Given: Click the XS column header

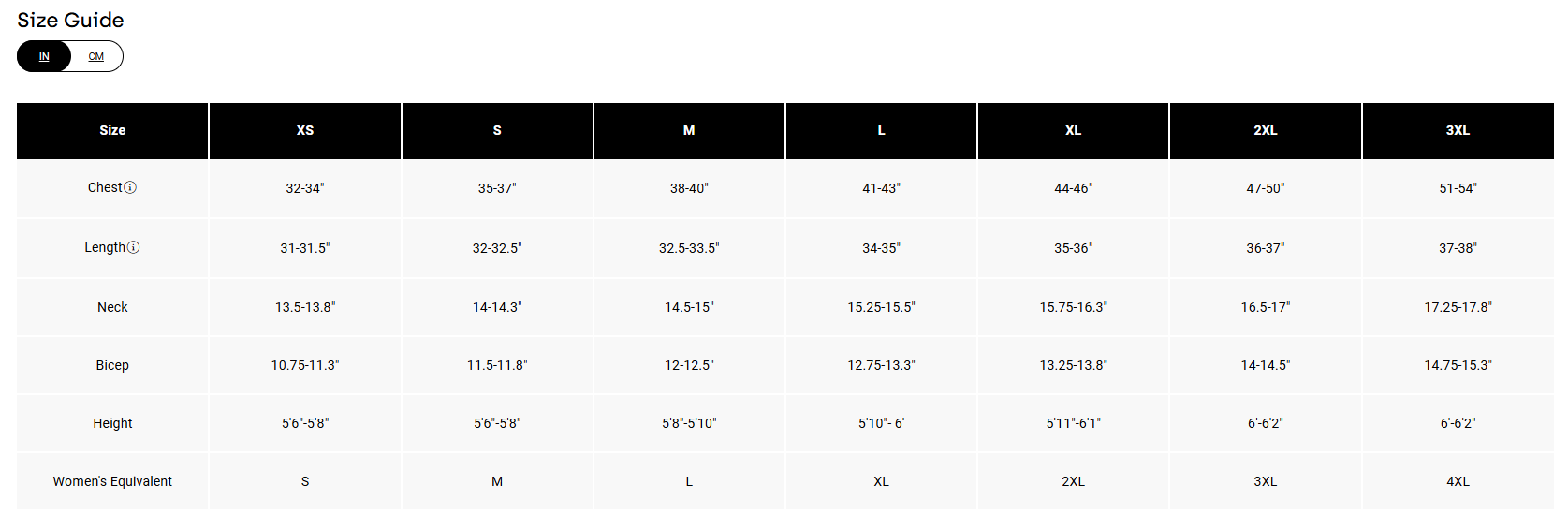Looking at the screenshot, I should click(305, 130).
